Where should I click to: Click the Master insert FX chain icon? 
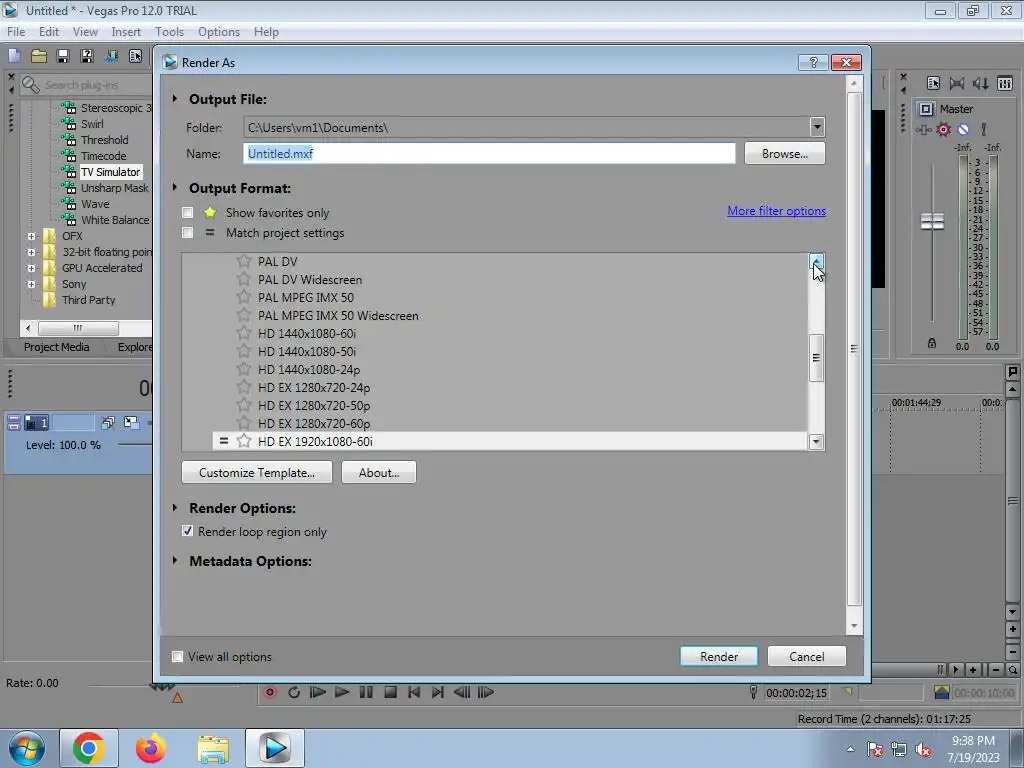[923, 130]
